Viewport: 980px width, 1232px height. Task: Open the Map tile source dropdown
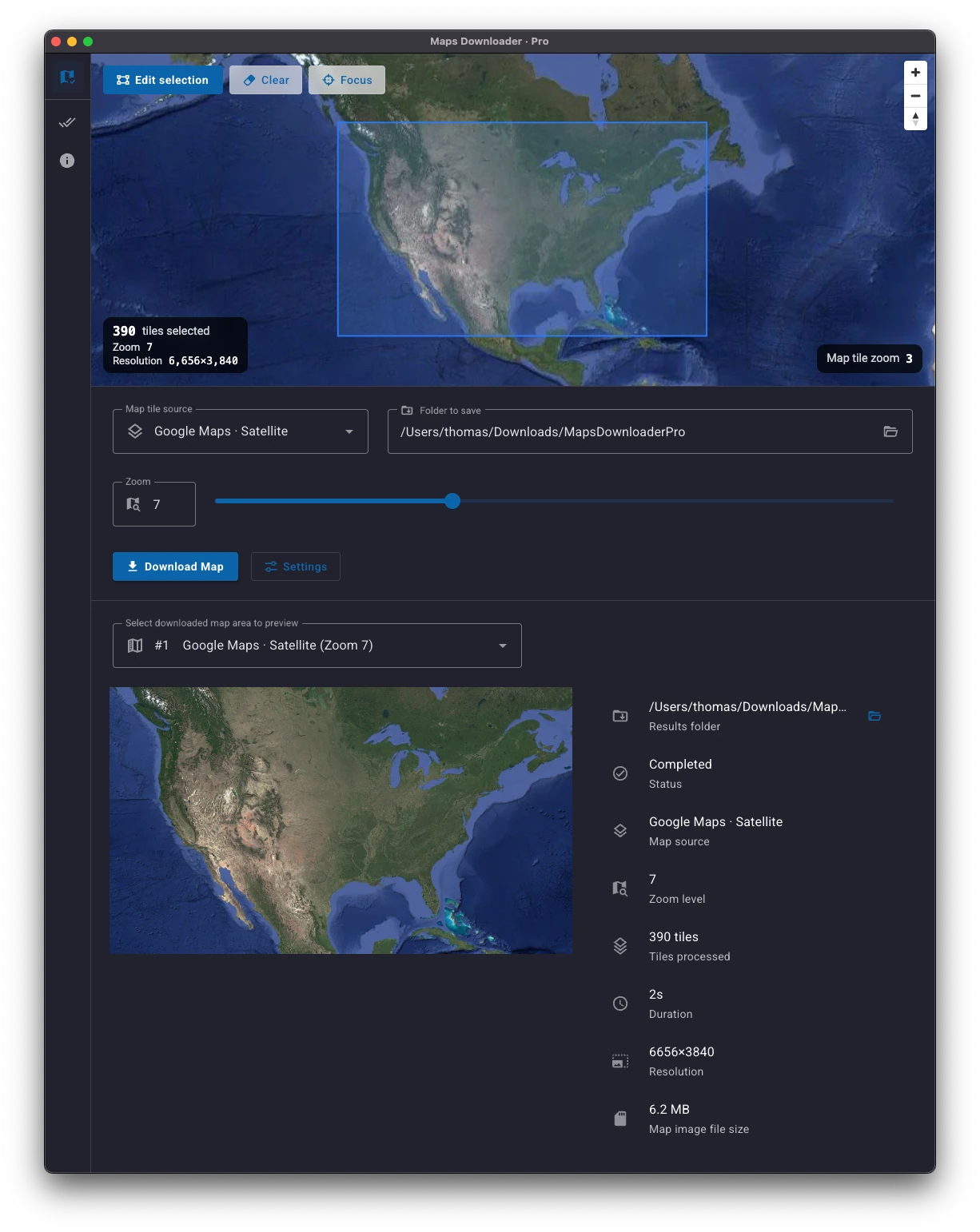point(349,431)
